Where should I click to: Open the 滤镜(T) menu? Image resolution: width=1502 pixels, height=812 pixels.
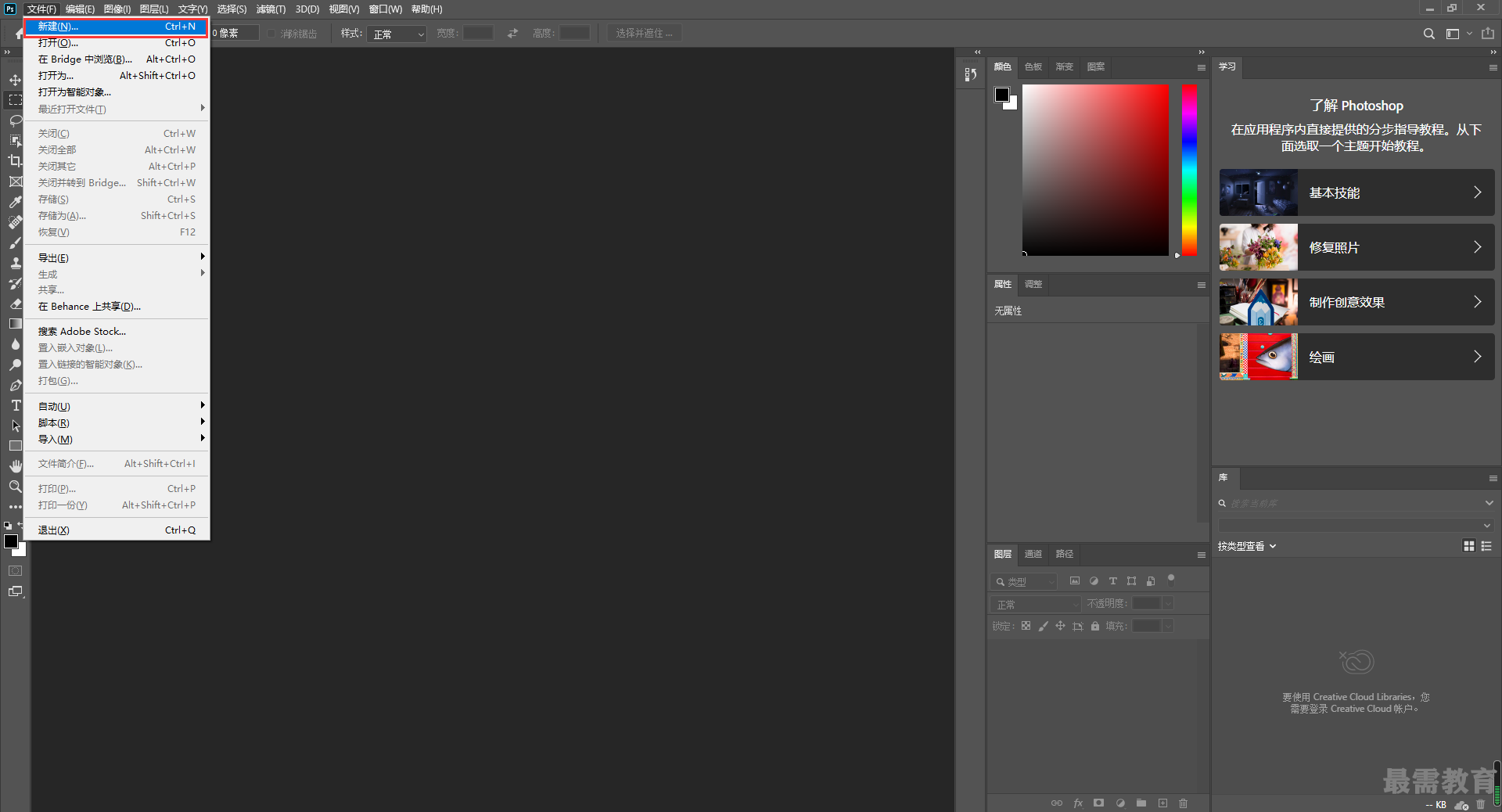(x=271, y=9)
